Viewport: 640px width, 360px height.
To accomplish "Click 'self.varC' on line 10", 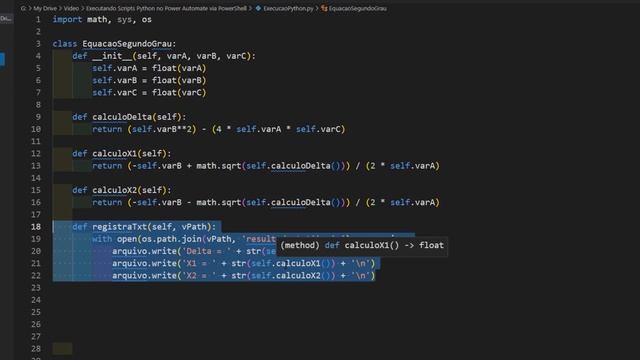I will click(x=318, y=129).
